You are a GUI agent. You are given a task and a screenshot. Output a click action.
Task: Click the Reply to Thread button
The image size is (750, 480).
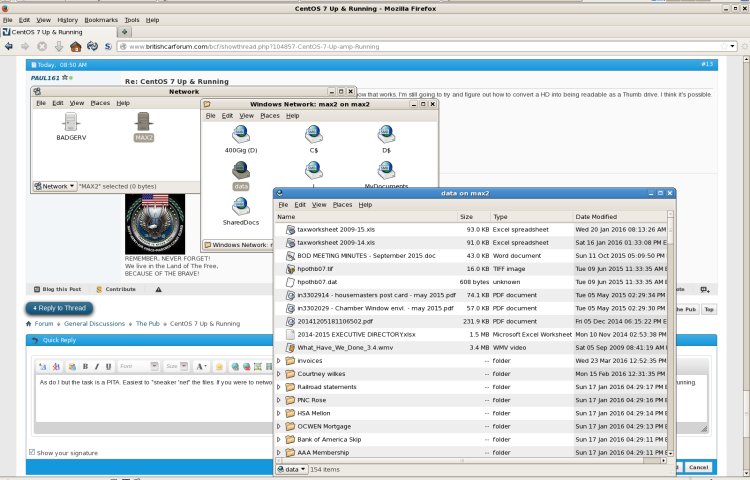[59, 308]
